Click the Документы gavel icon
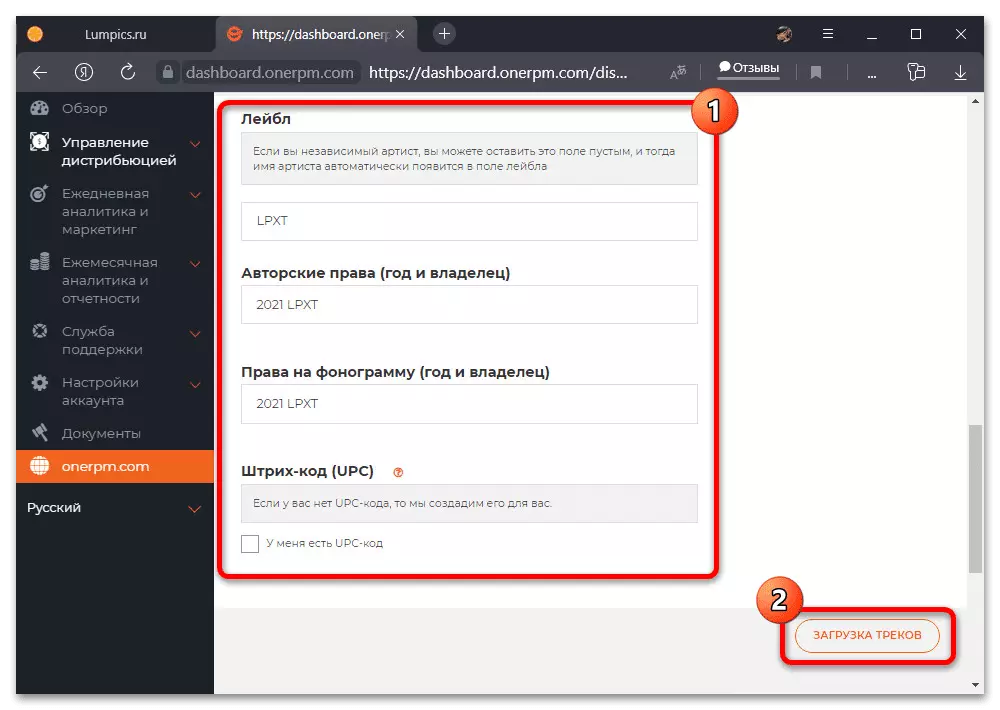This screenshot has width=1000, height=710. 40,433
